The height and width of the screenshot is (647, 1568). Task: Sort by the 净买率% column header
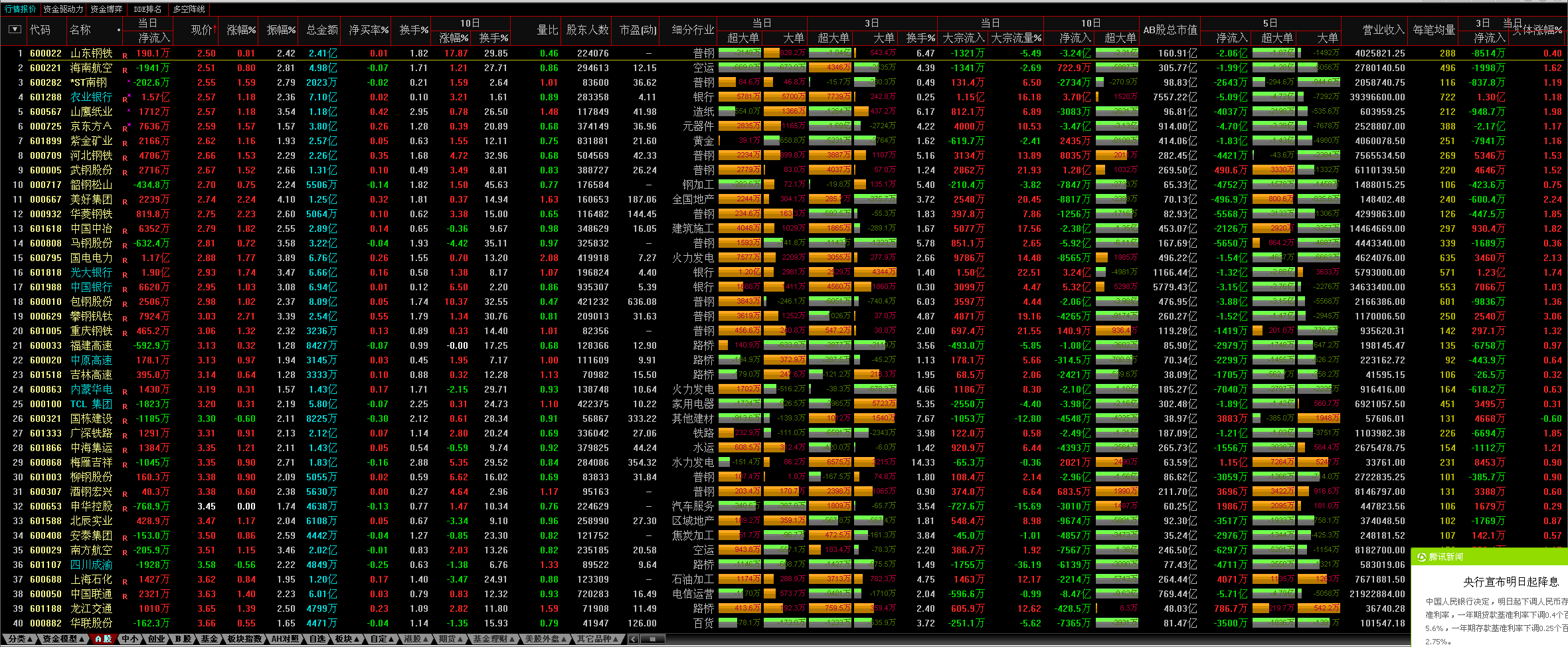tap(369, 30)
